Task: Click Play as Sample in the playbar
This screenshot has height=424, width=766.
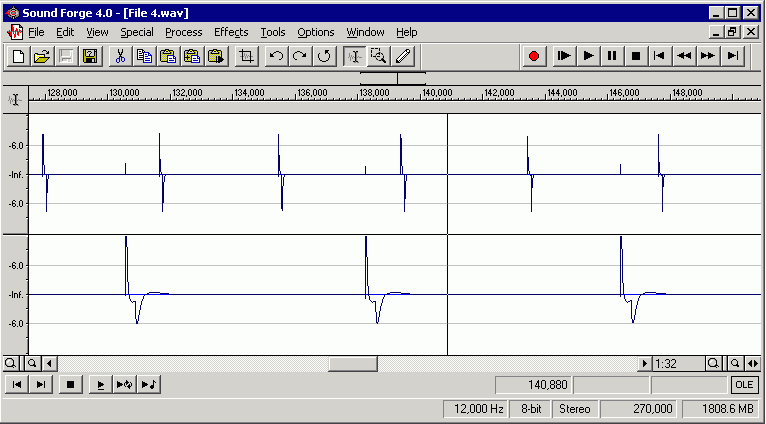Action: pos(149,384)
